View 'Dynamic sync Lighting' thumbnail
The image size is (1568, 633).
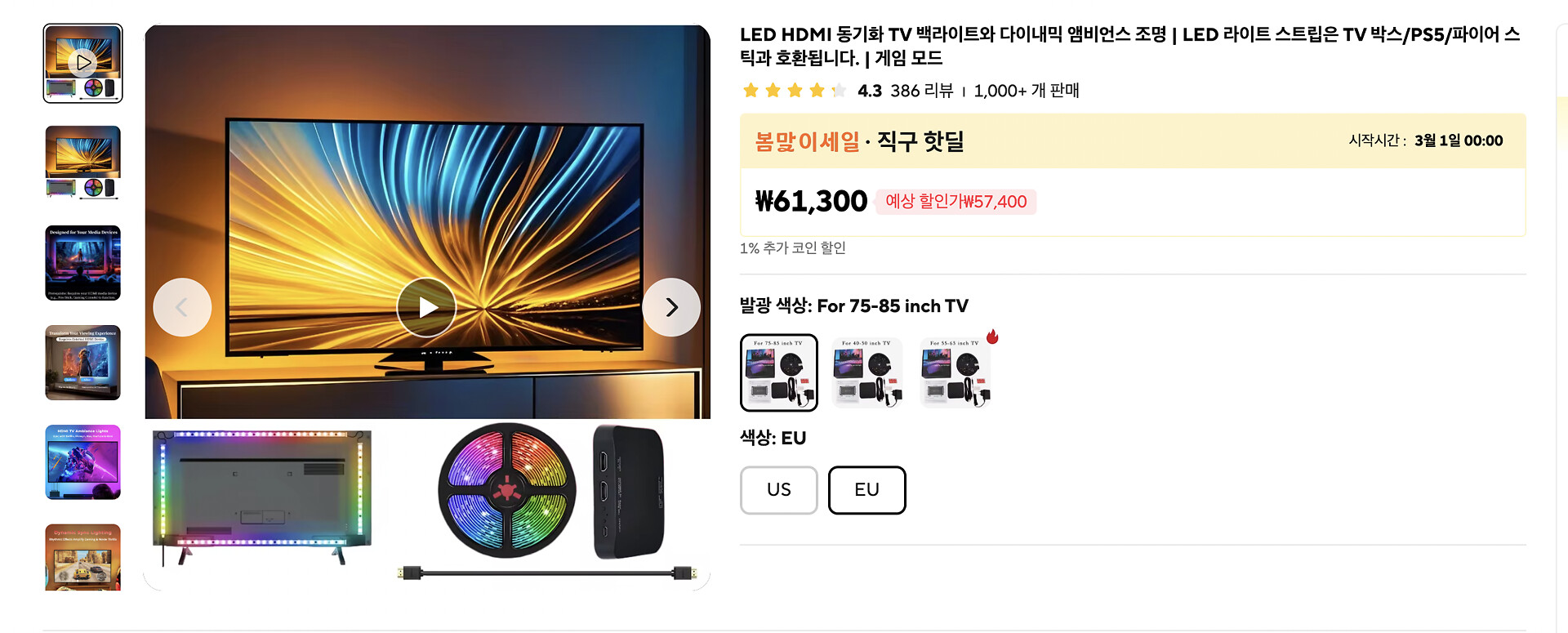pos(82,557)
